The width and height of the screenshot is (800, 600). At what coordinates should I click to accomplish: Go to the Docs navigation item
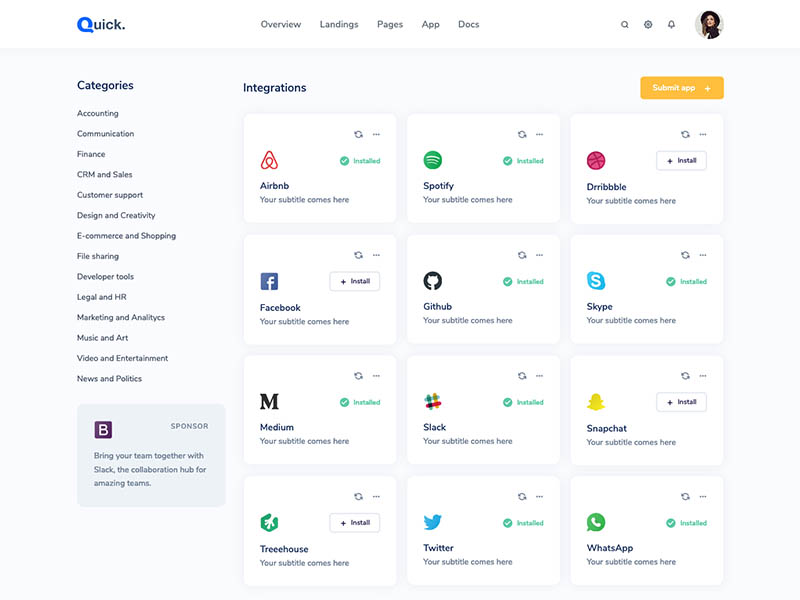pos(468,25)
